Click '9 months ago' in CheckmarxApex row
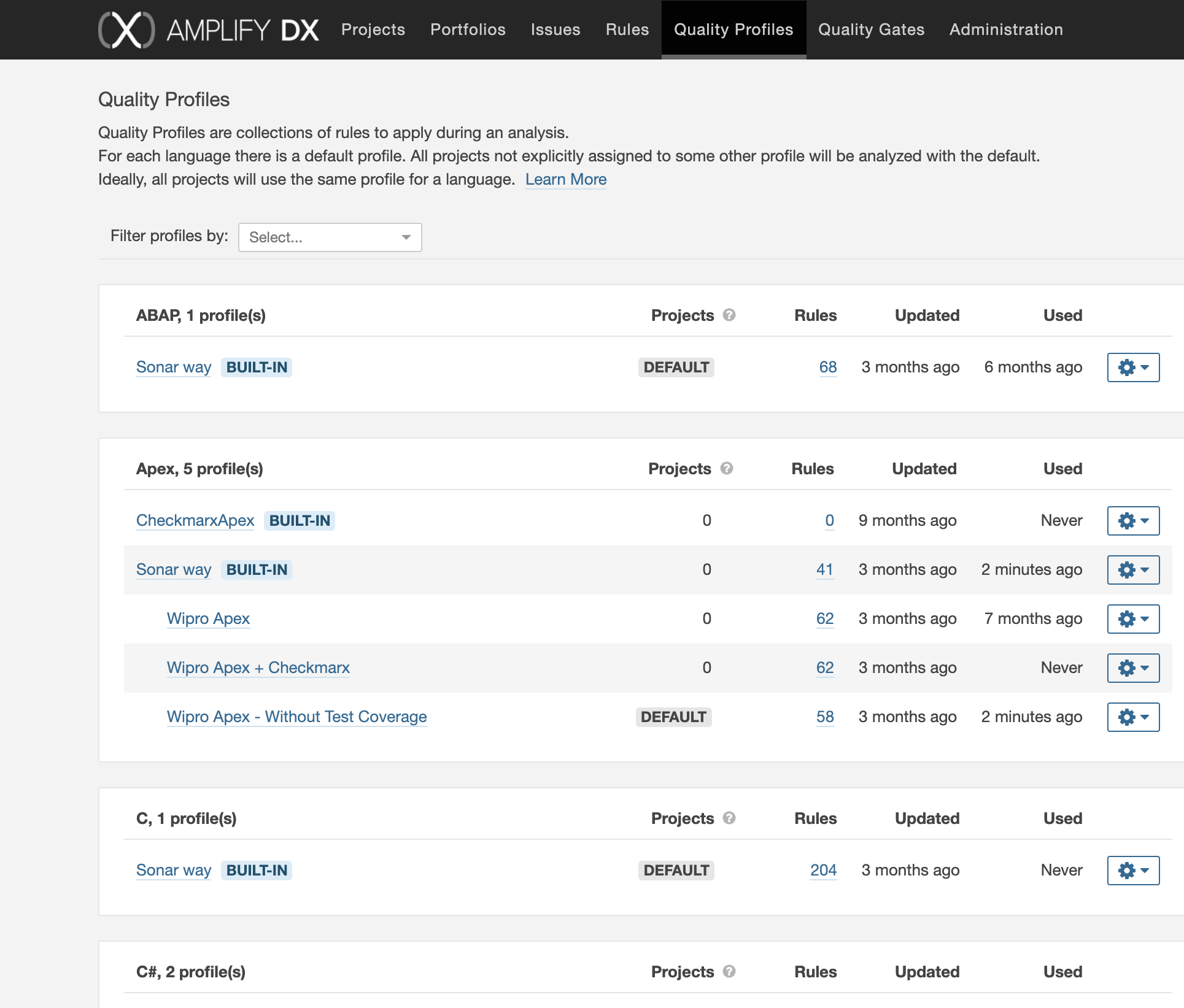The image size is (1184, 1008). click(x=907, y=520)
